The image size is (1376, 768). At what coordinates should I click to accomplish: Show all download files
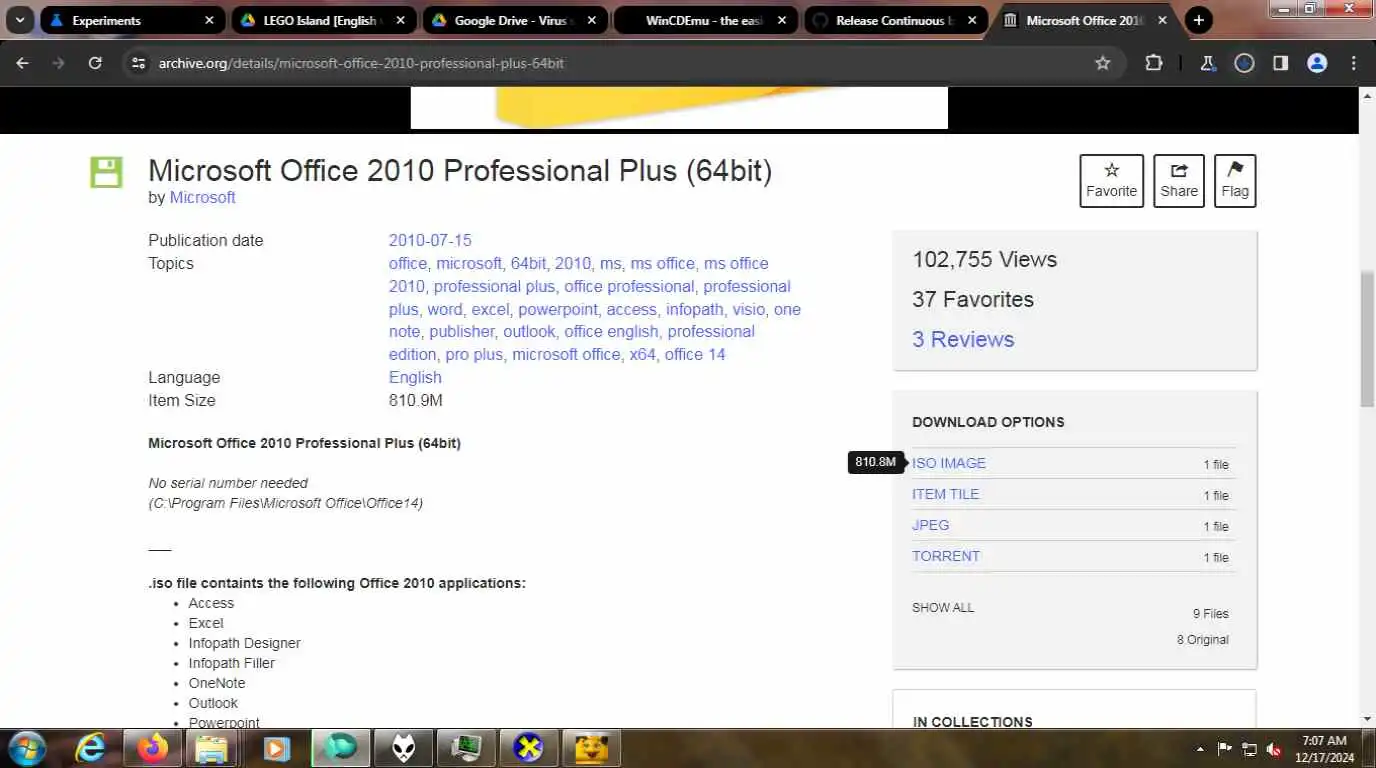click(x=943, y=608)
